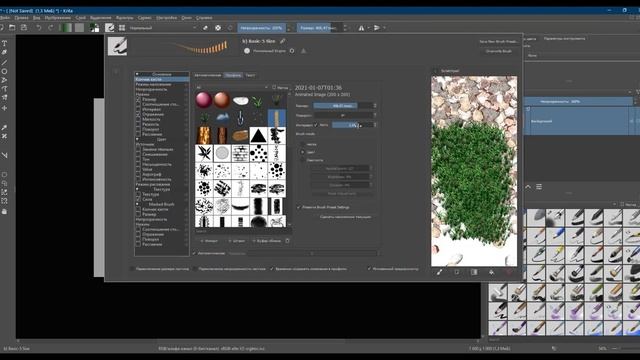Image resolution: width=640 pixels, height=360 pixels.
Task: Open the brush editor toolbar icon
Action: (x=109, y=28)
